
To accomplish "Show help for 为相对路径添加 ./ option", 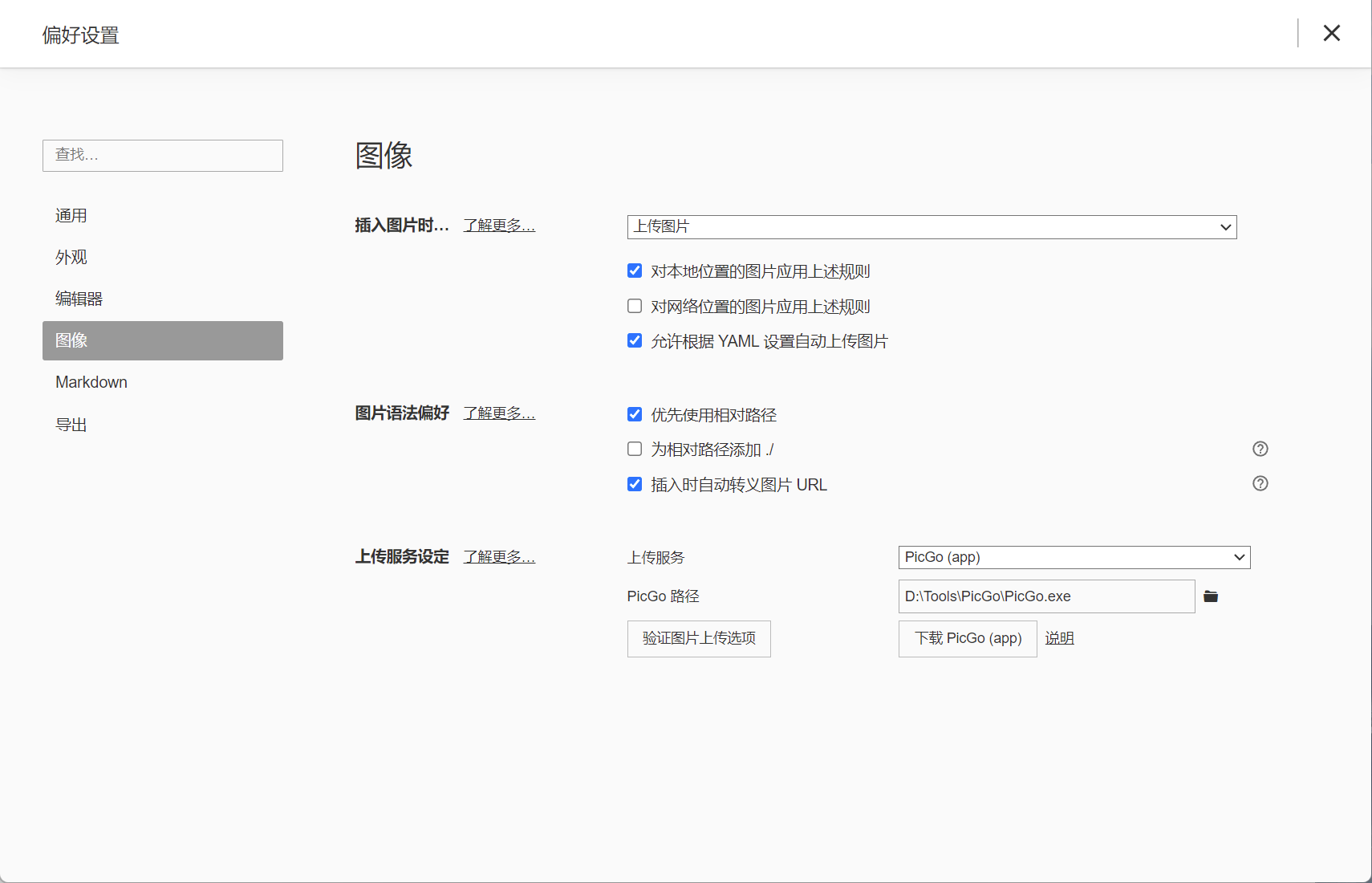I will [x=1260, y=449].
